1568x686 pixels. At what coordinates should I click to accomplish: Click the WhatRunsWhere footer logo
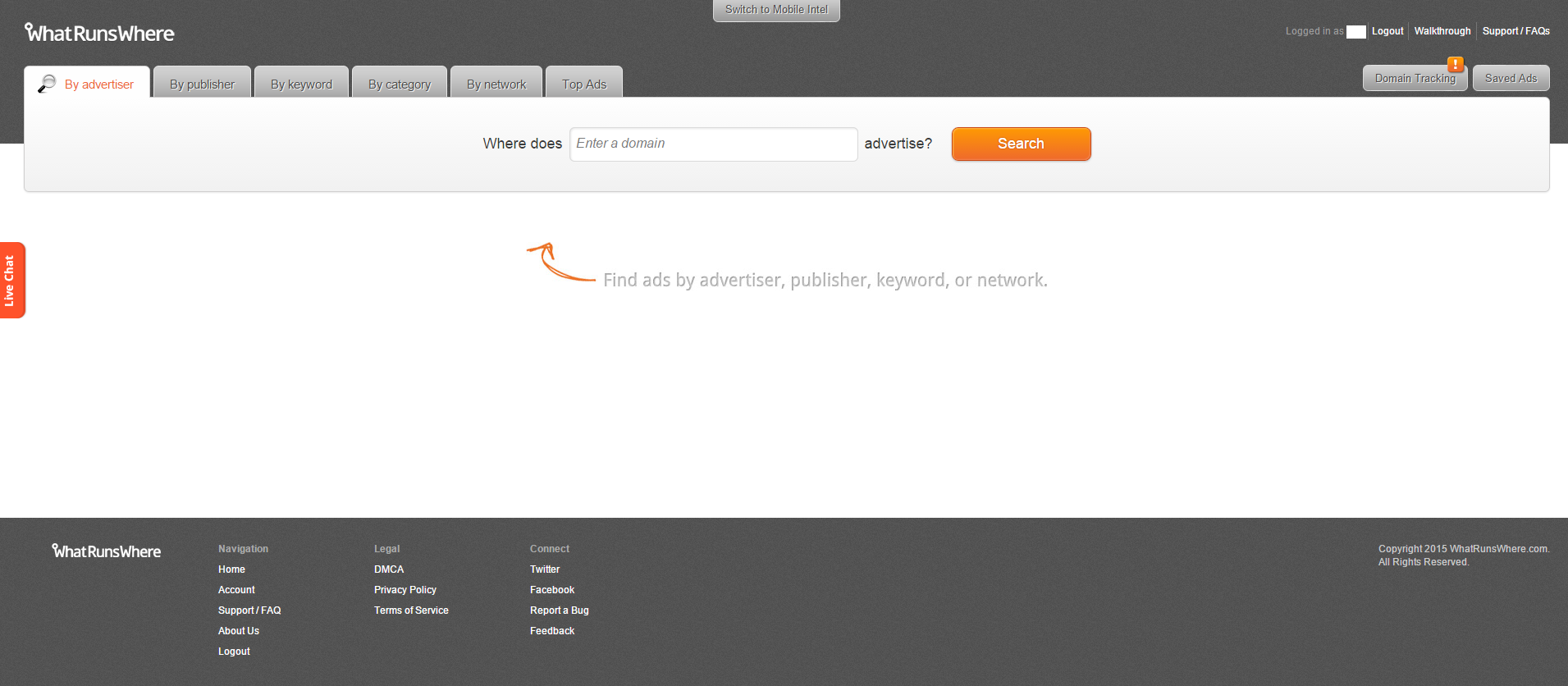(x=107, y=551)
